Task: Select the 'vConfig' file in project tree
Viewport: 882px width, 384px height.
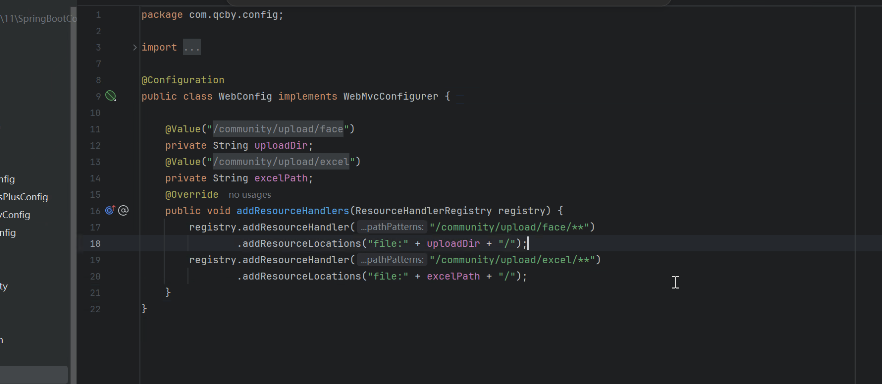Action: pos(15,215)
